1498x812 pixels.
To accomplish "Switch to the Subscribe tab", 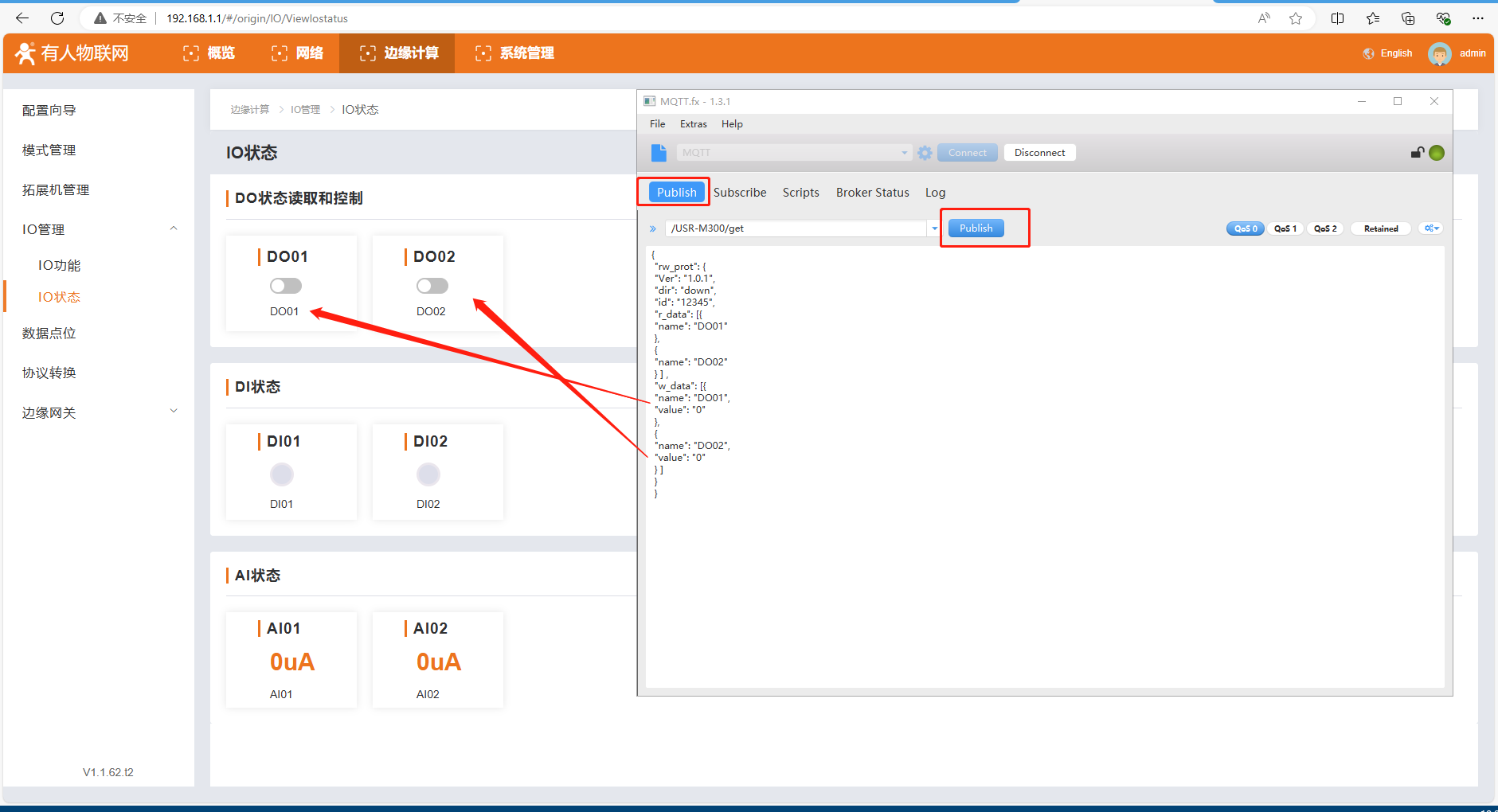I will pos(740,193).
